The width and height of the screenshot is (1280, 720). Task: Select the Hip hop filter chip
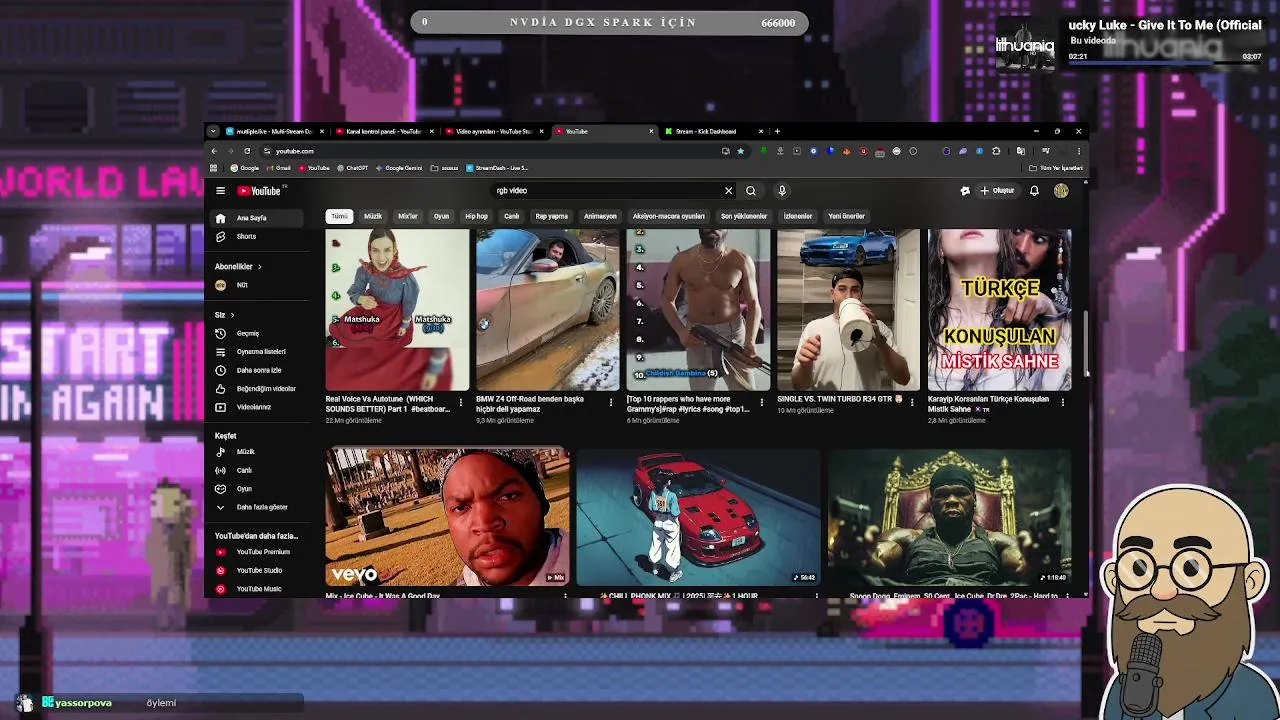point(476,216)
